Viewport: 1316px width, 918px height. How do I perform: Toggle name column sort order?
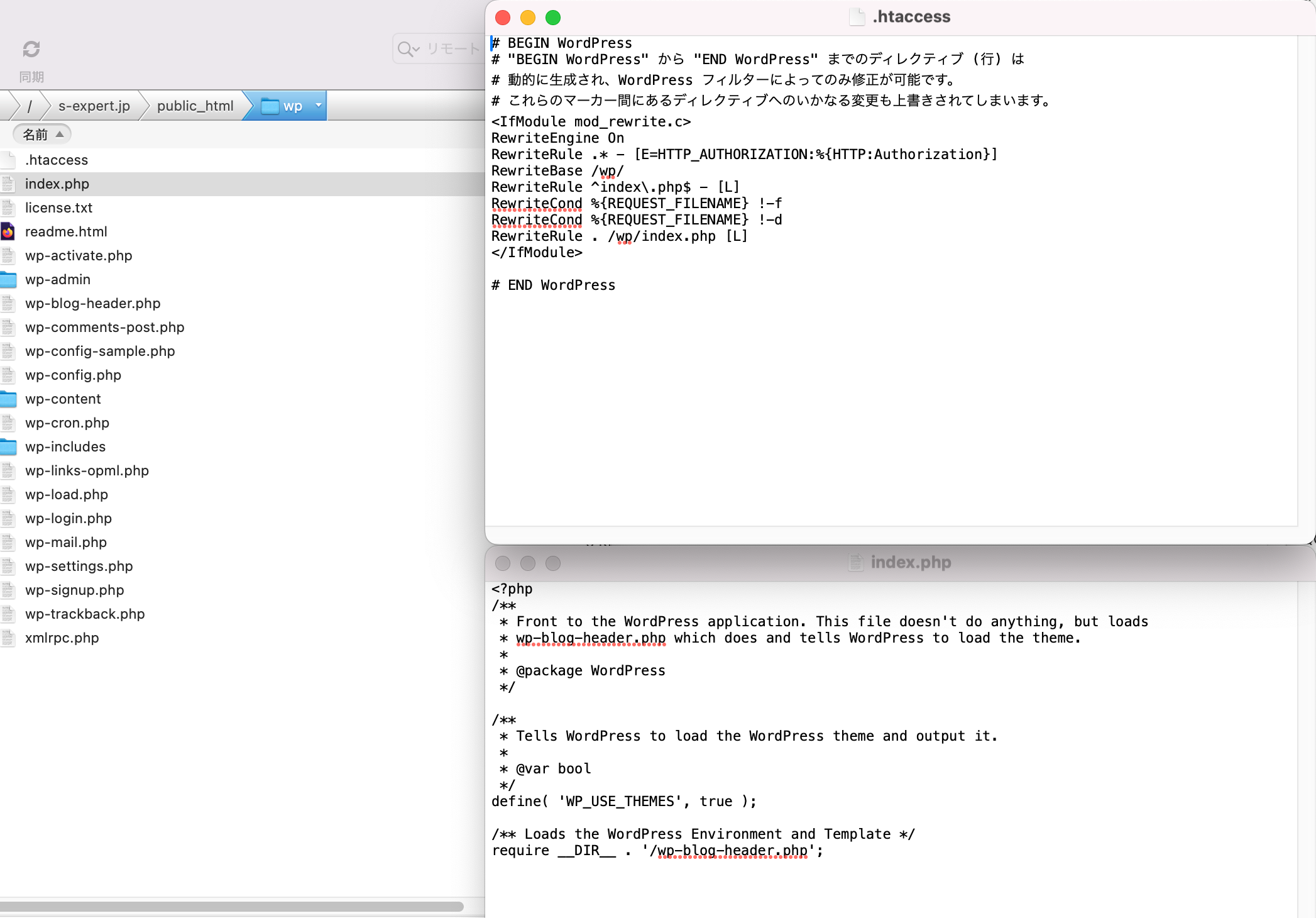point(42,135)
